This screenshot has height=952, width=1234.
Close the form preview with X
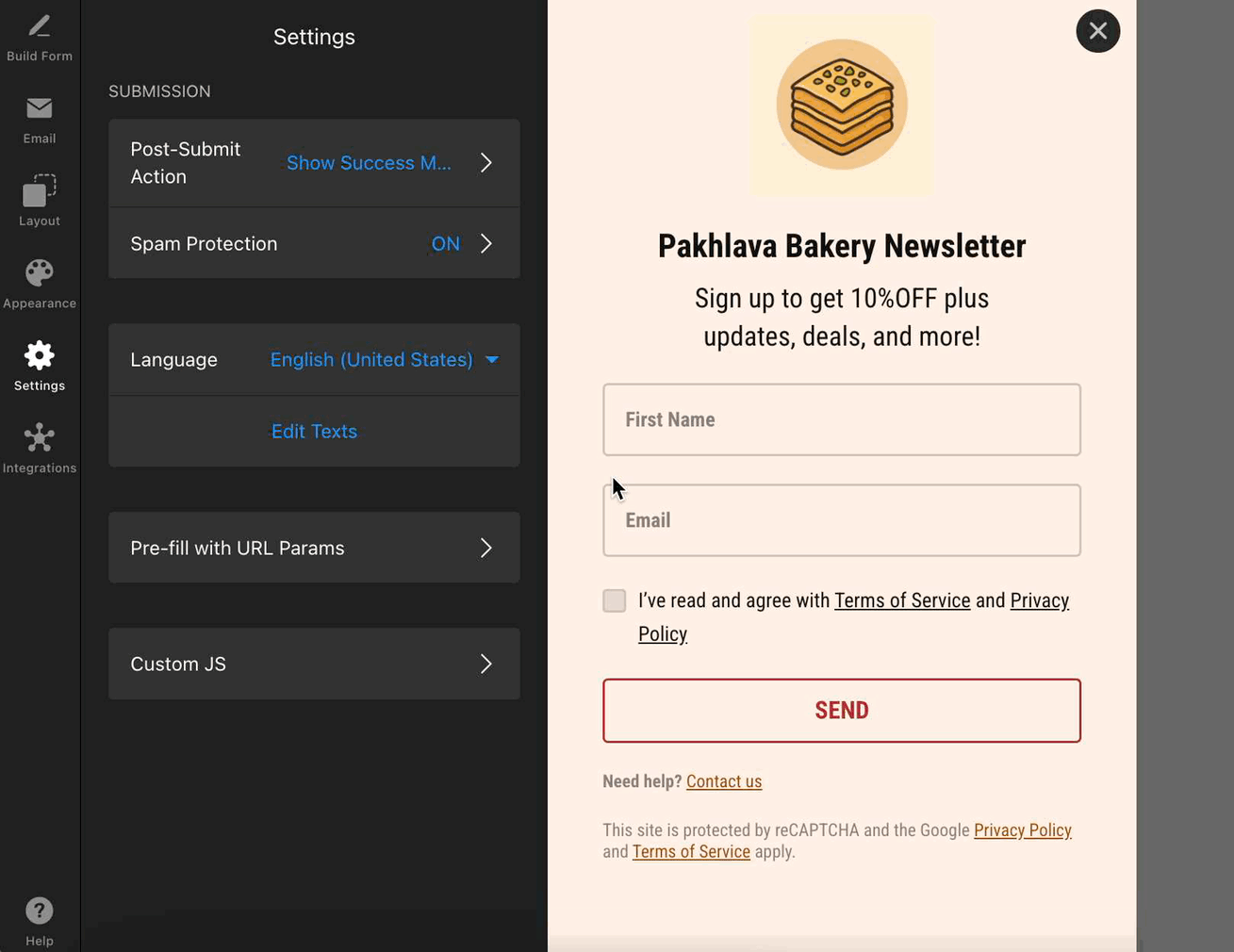pyautogui.click(x=1097, y=31)
